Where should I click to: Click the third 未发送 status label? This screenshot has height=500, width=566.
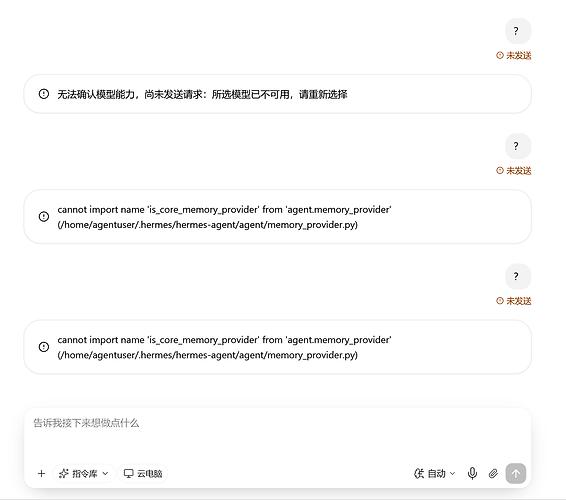point(514,301)
